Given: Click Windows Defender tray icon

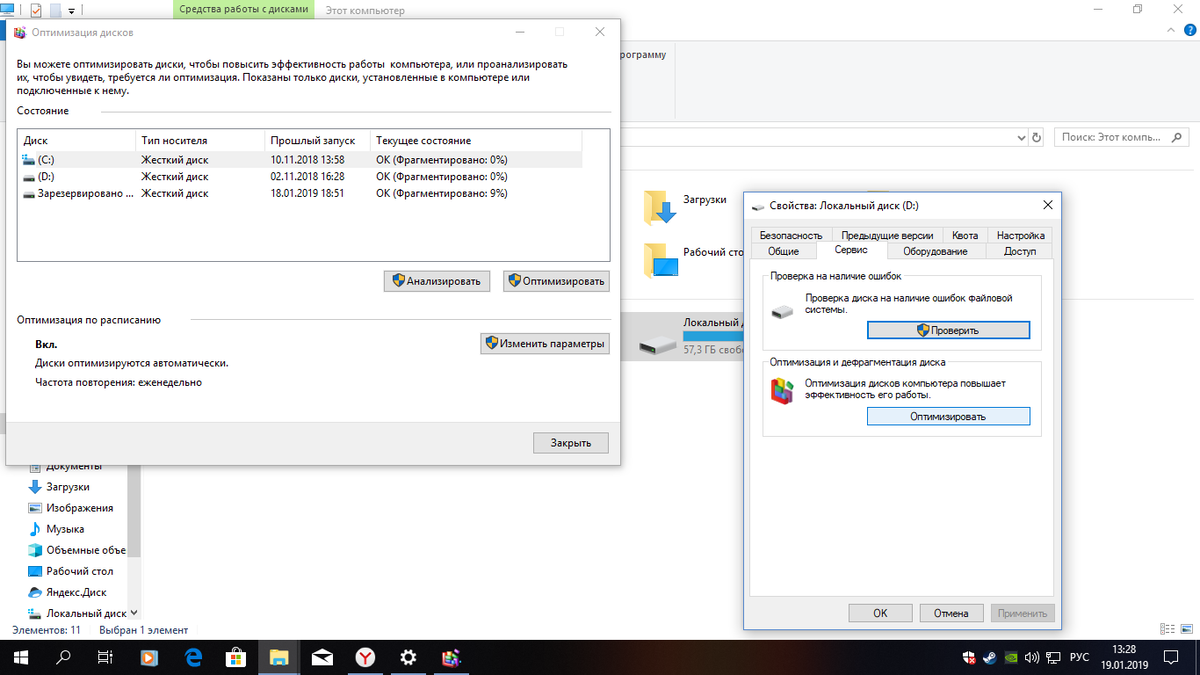Looking at the screenshot, I should (x=969, y=657).
